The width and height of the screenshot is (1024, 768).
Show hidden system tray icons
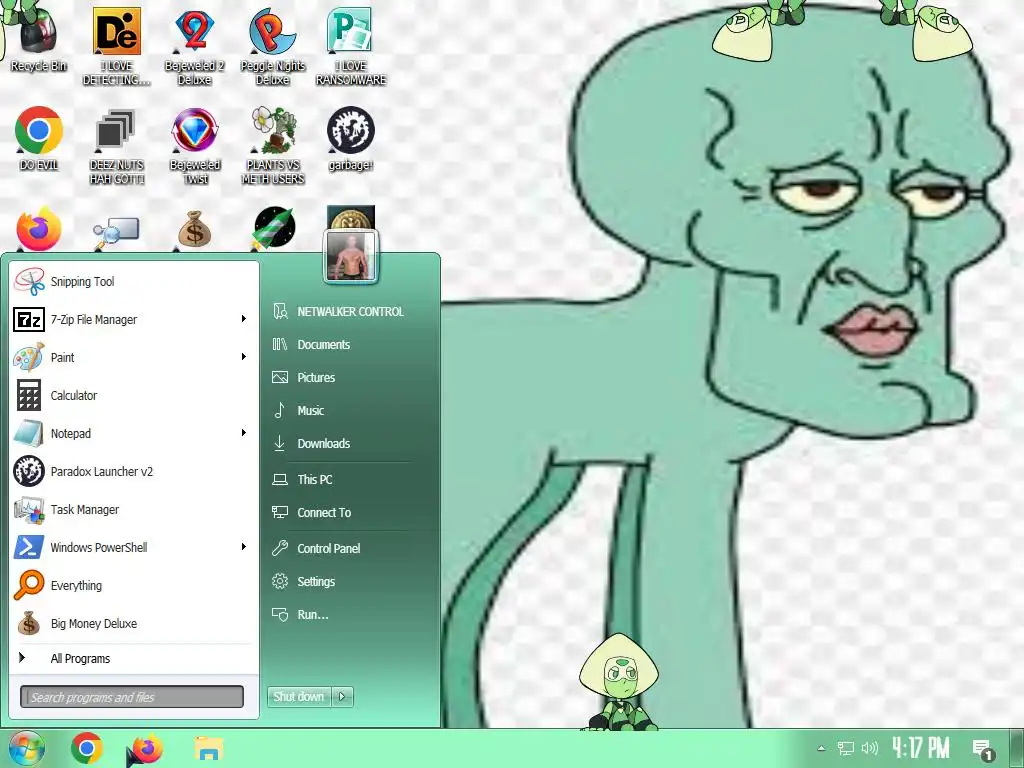point(821,748)
